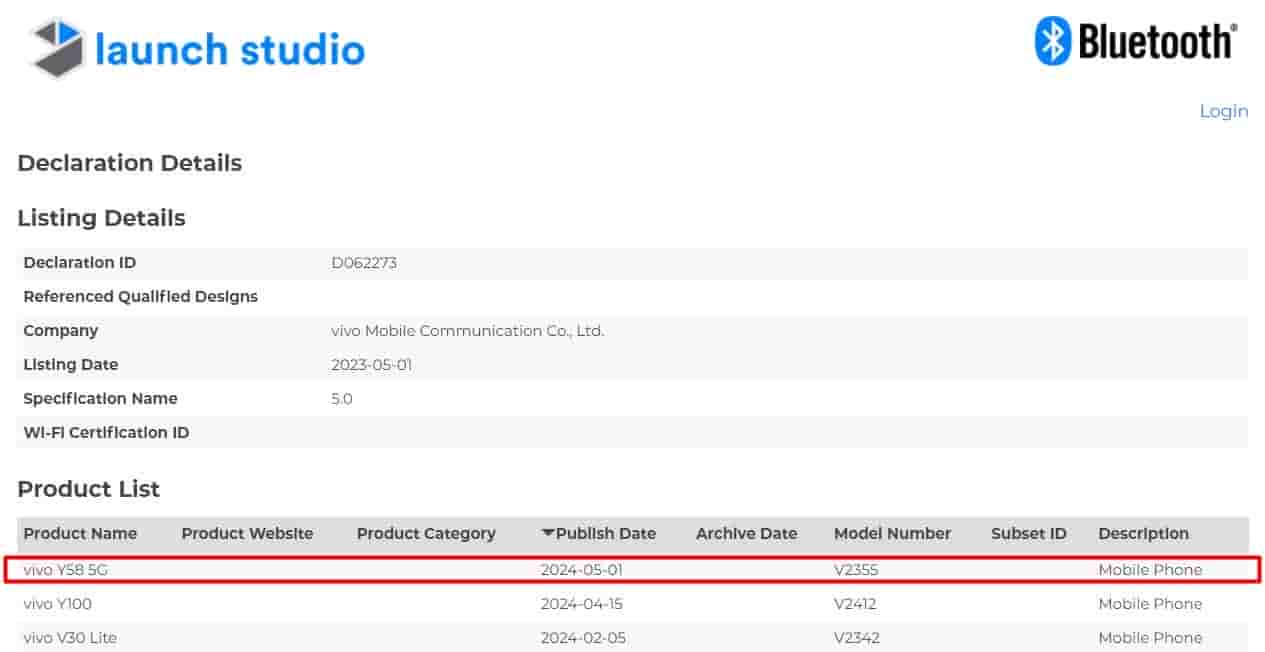Click the vivo V30 Lite row
This screenshot has width=1265, height=652.
(x=68, y=637)
